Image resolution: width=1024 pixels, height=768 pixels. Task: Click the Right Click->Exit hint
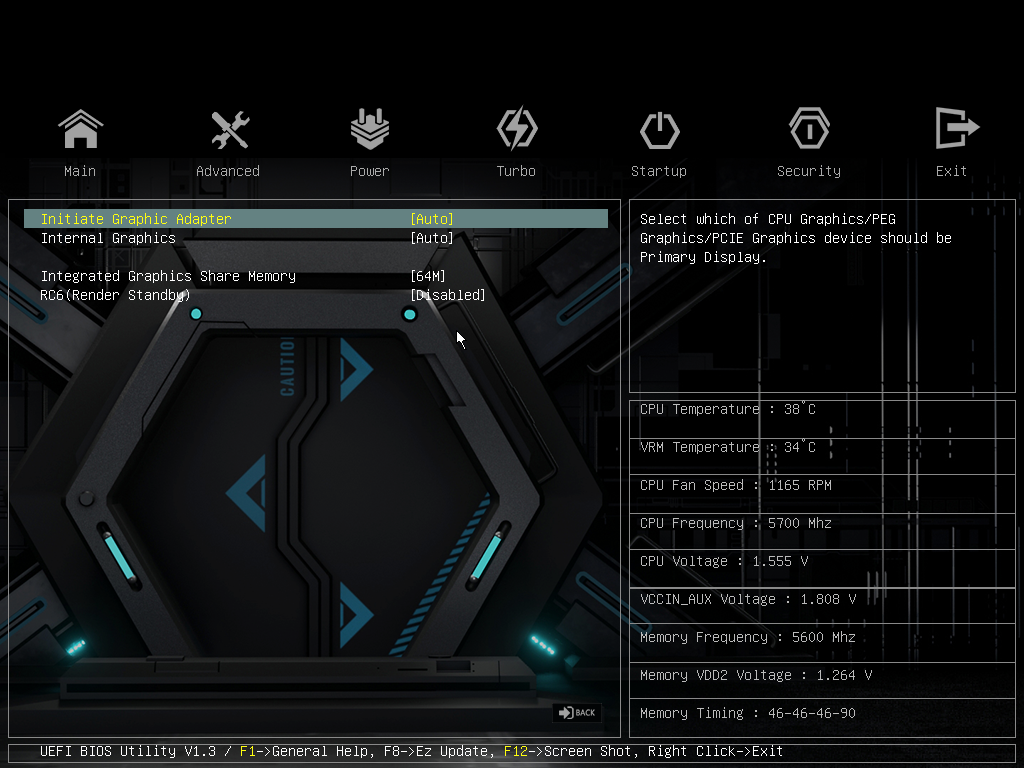click(715, 751)
